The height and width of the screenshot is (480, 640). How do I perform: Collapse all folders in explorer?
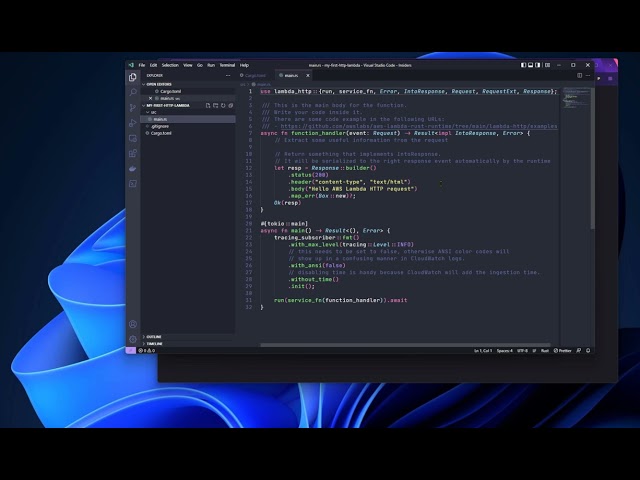tap(231, 106)
